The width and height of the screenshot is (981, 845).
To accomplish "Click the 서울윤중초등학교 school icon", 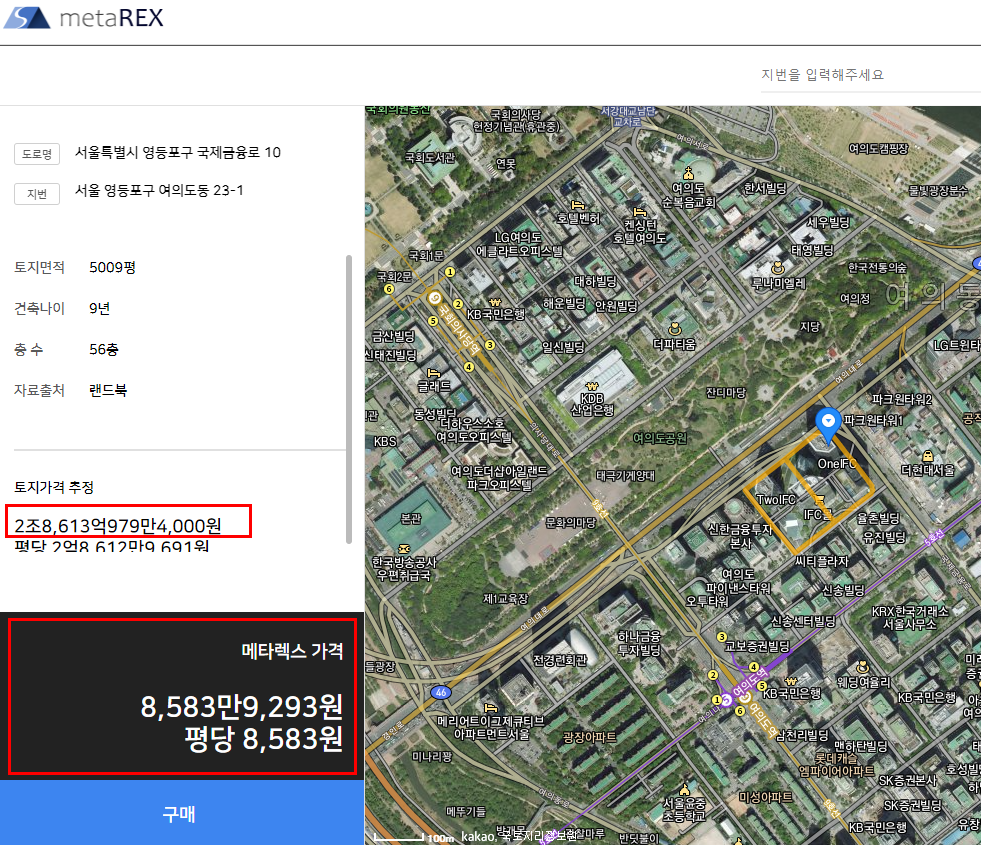I will pos(684,789).
